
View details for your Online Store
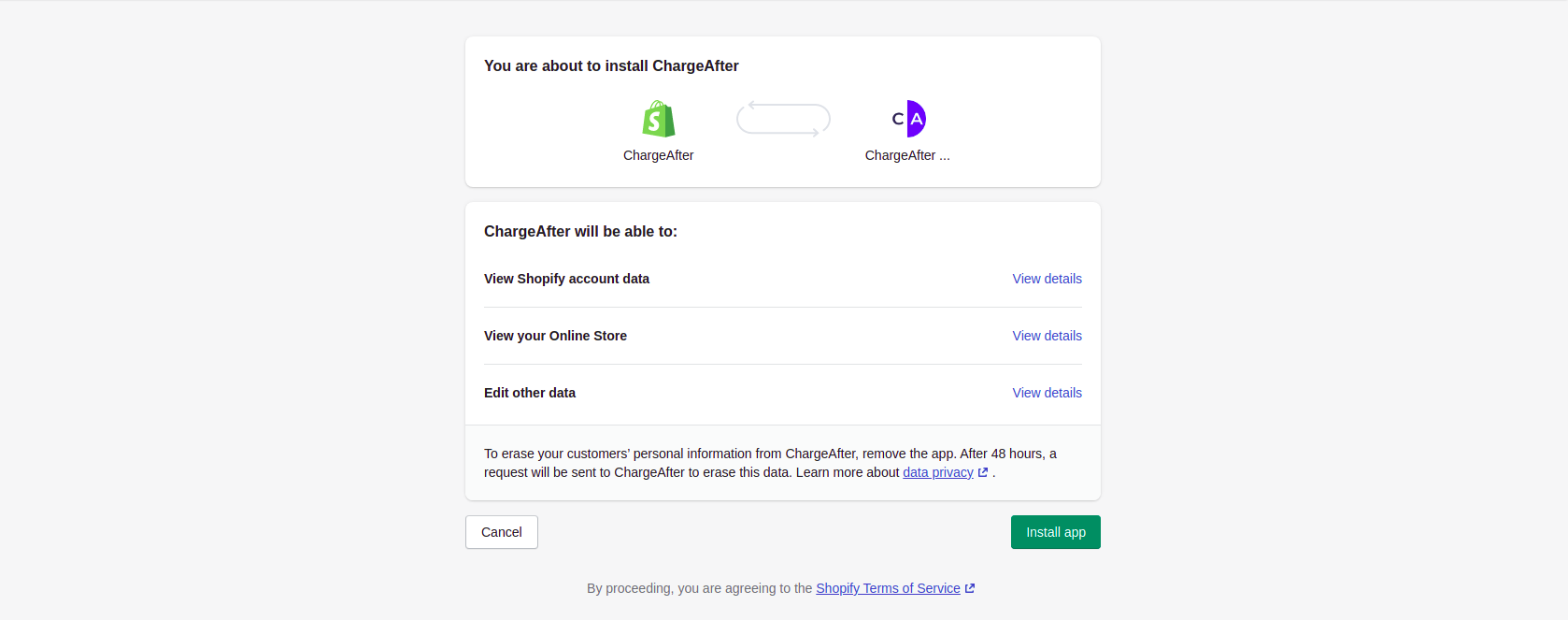click(1047, 336)
